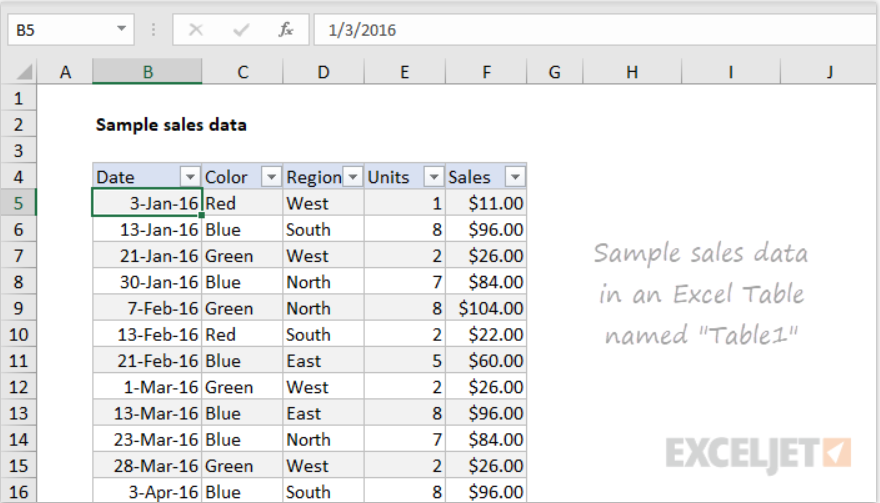Select the cell with 23-Mar-16

click(x=147, y=439)
